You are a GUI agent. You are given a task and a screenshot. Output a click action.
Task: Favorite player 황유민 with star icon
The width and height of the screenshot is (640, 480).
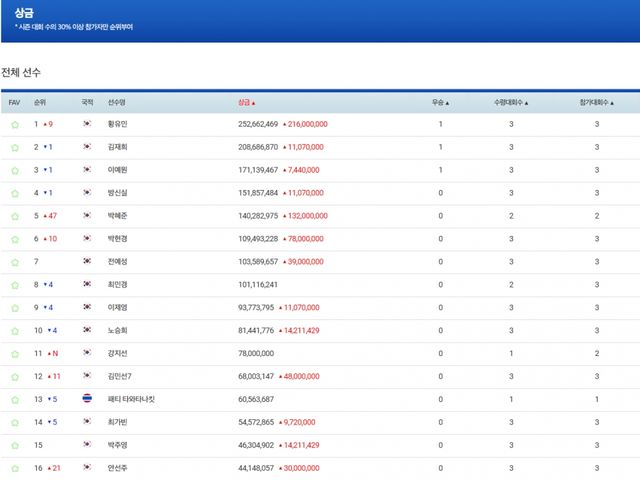coord(14,125)
